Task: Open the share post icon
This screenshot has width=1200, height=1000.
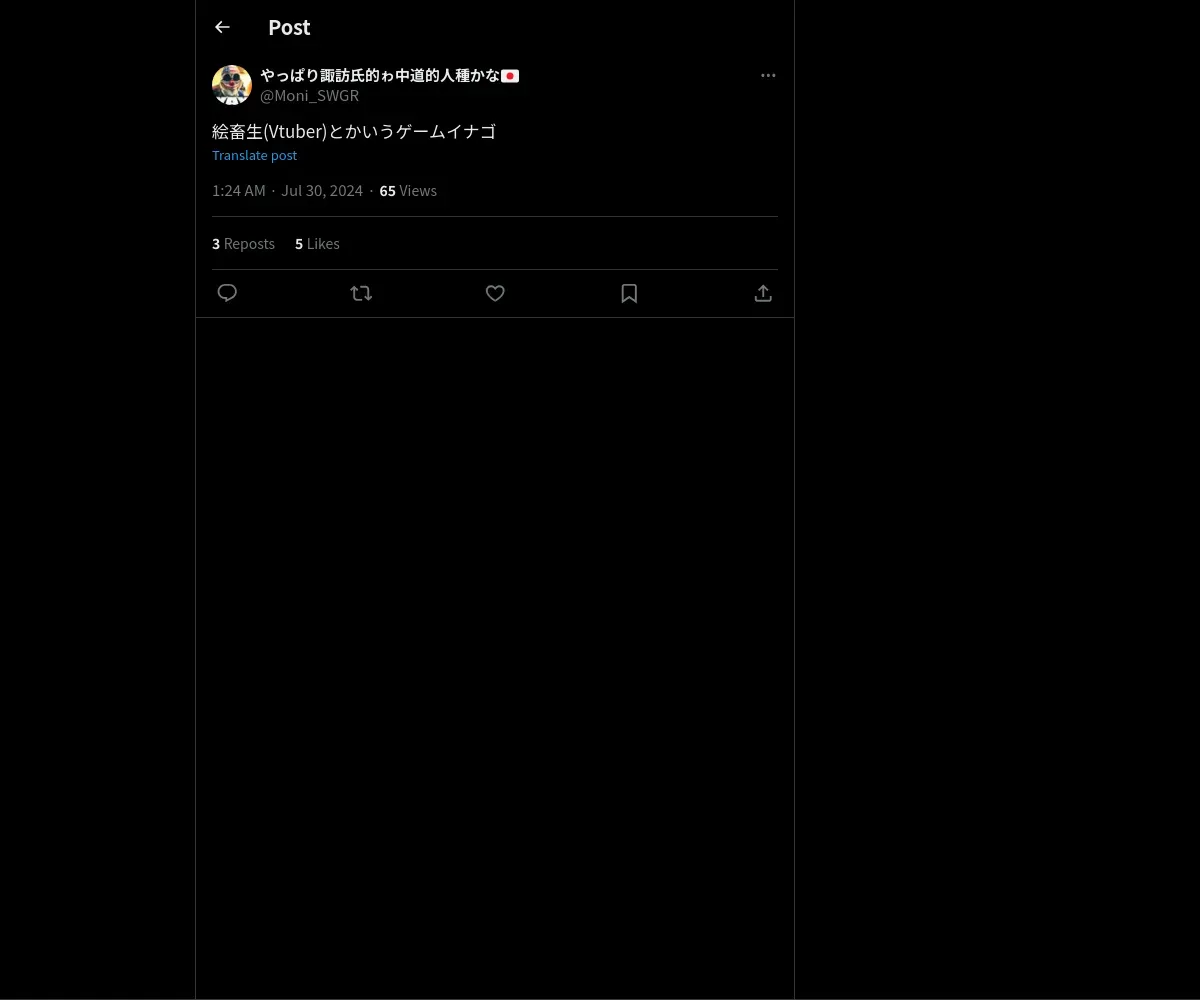Action: (763, 293)
